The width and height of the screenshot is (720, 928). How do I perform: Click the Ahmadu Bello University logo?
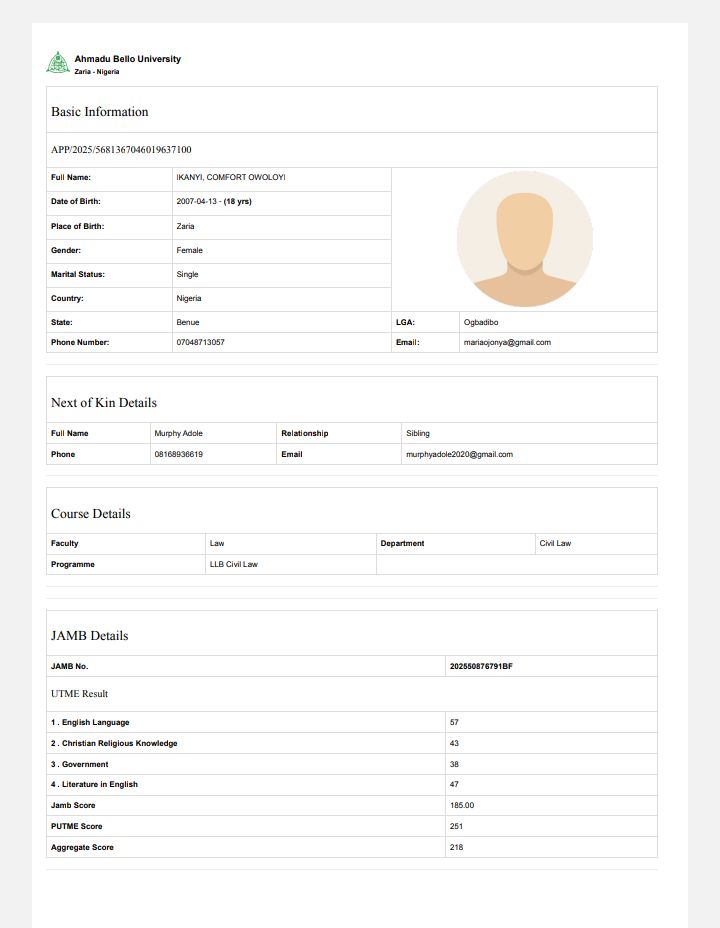pyautogui.click(x=58, y=63)
